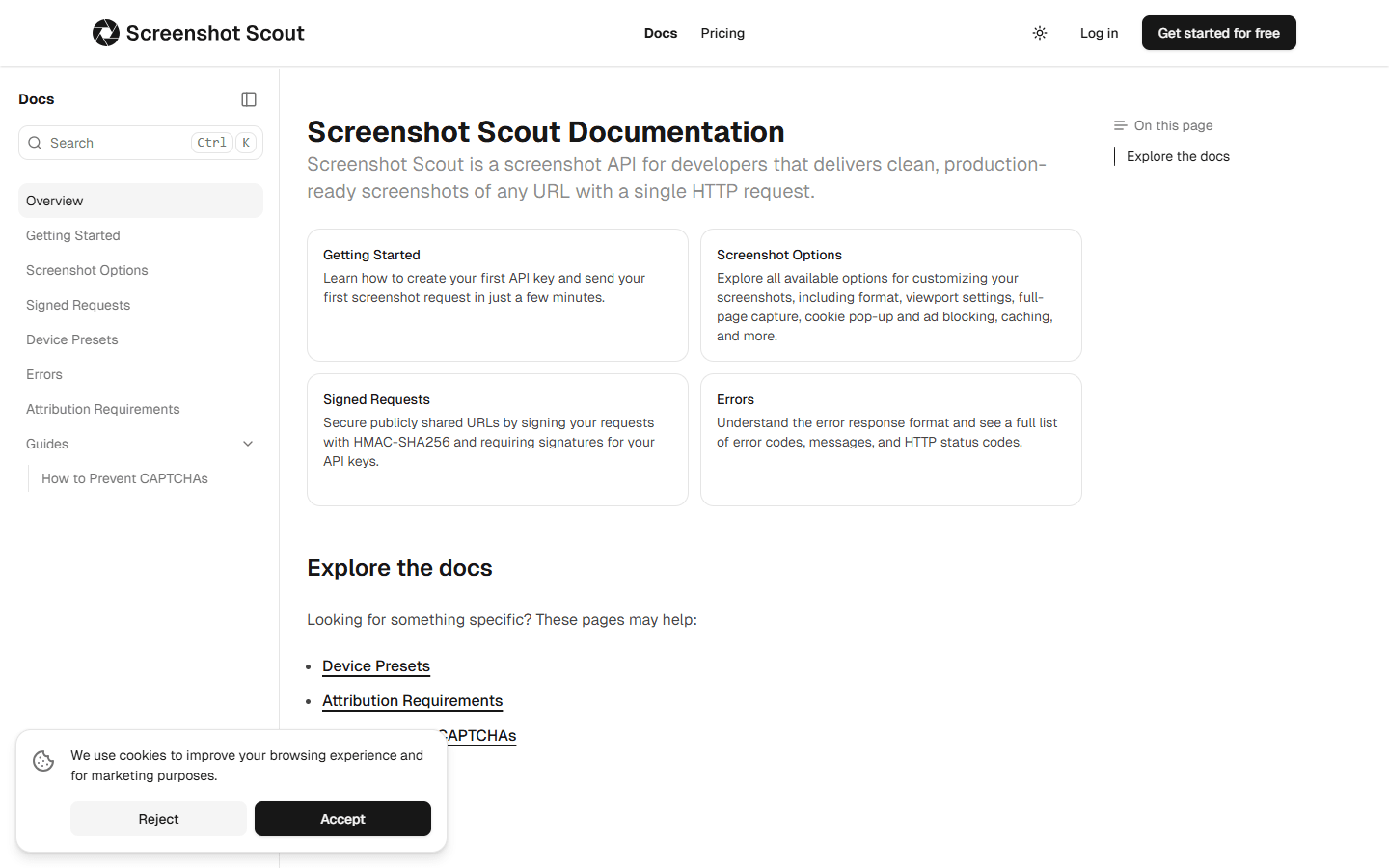Select Getting Started in sidebar
This screenshot has width=1389, height=868.
73,235
